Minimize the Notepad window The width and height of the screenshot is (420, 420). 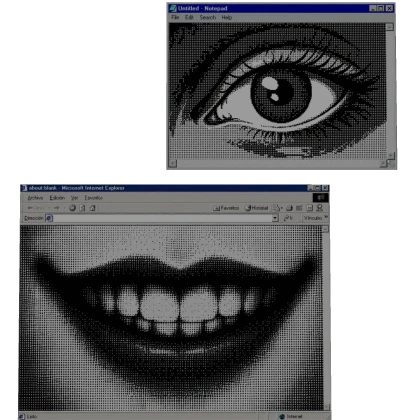(x=373, y=8)
